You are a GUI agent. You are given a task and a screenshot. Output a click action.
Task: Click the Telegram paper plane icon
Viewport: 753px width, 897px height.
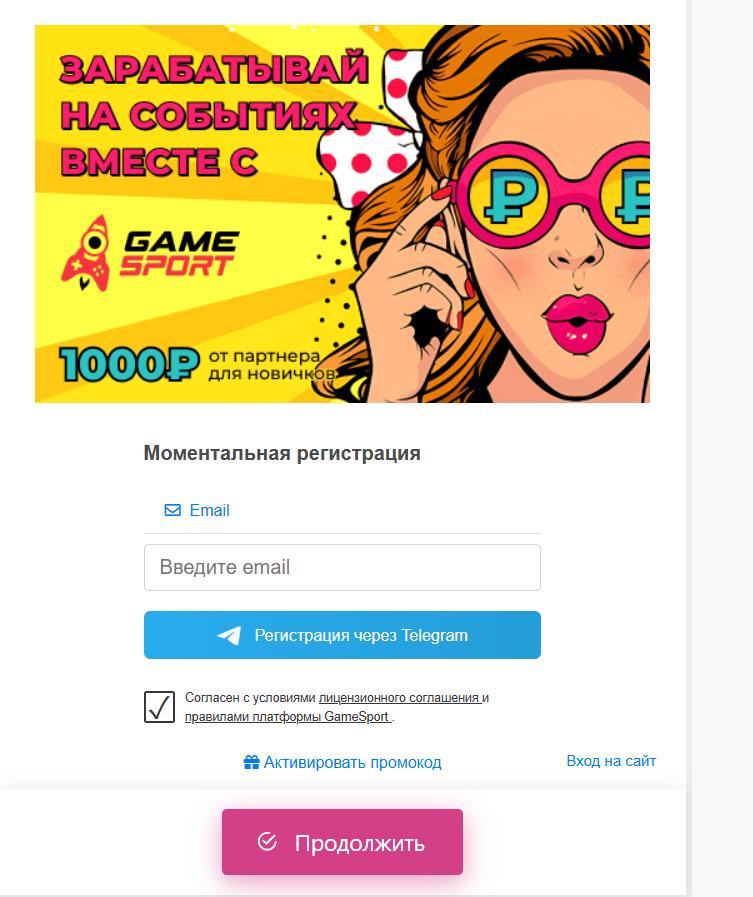pos(229,635)
